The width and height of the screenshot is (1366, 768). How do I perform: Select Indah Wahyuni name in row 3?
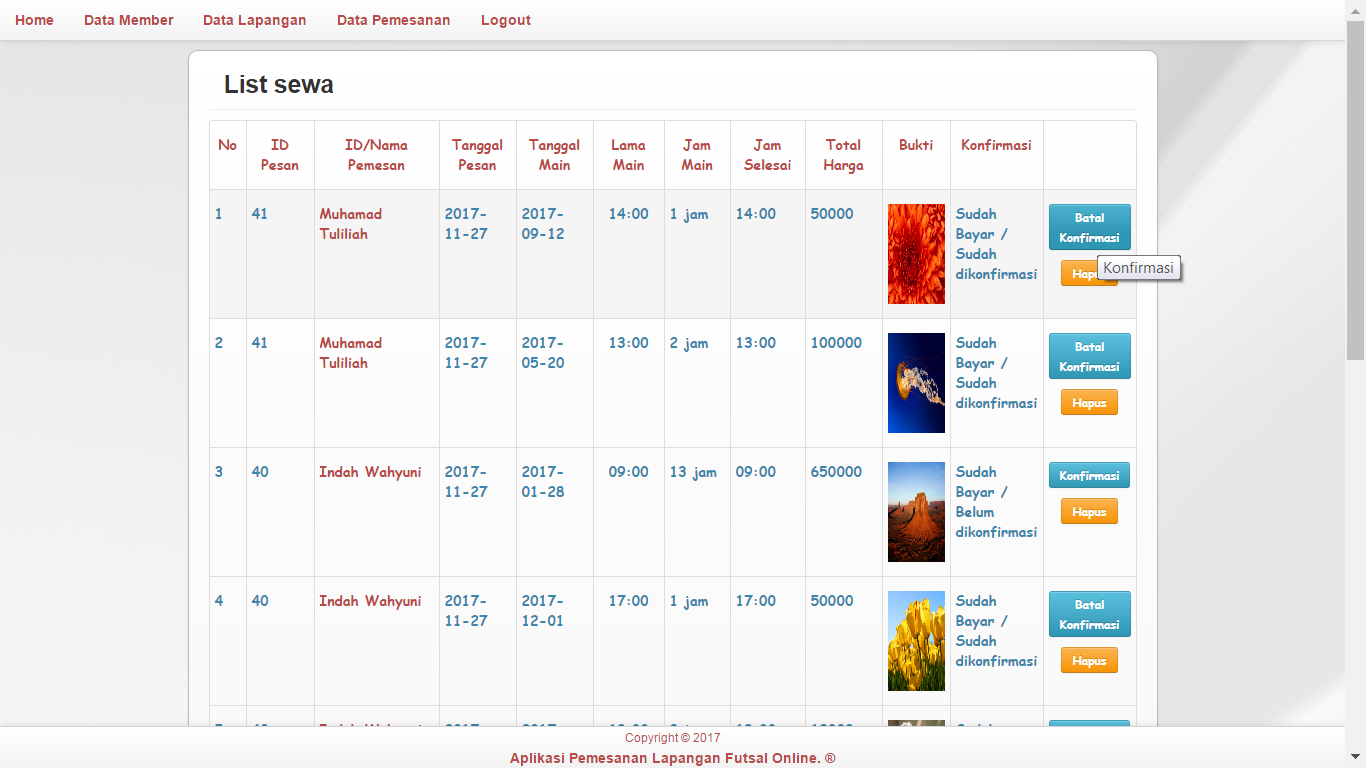click(x=370, y=472)
